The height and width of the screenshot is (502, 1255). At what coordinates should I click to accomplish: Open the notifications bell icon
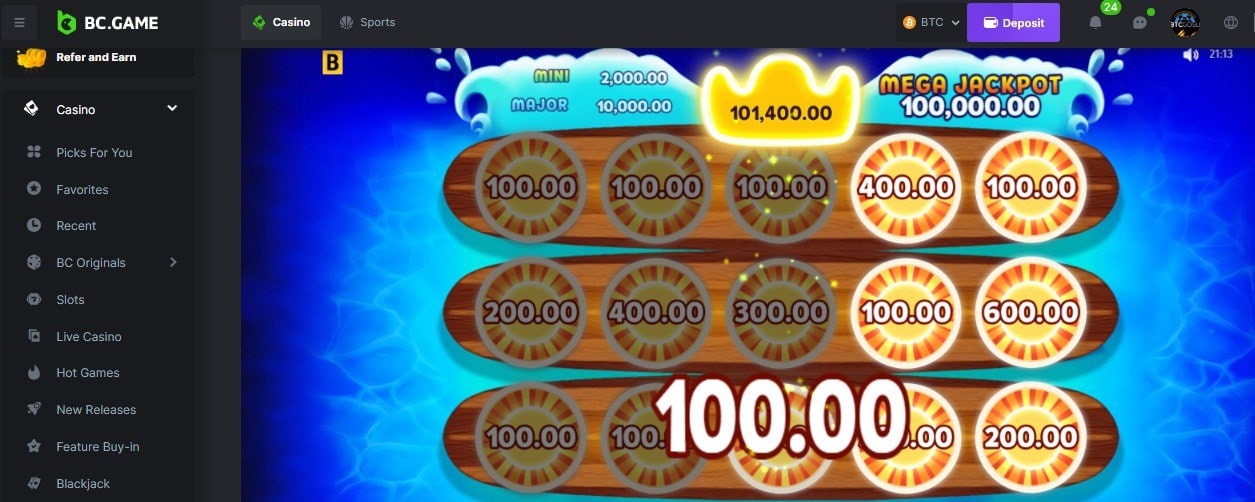(1095, 22)
